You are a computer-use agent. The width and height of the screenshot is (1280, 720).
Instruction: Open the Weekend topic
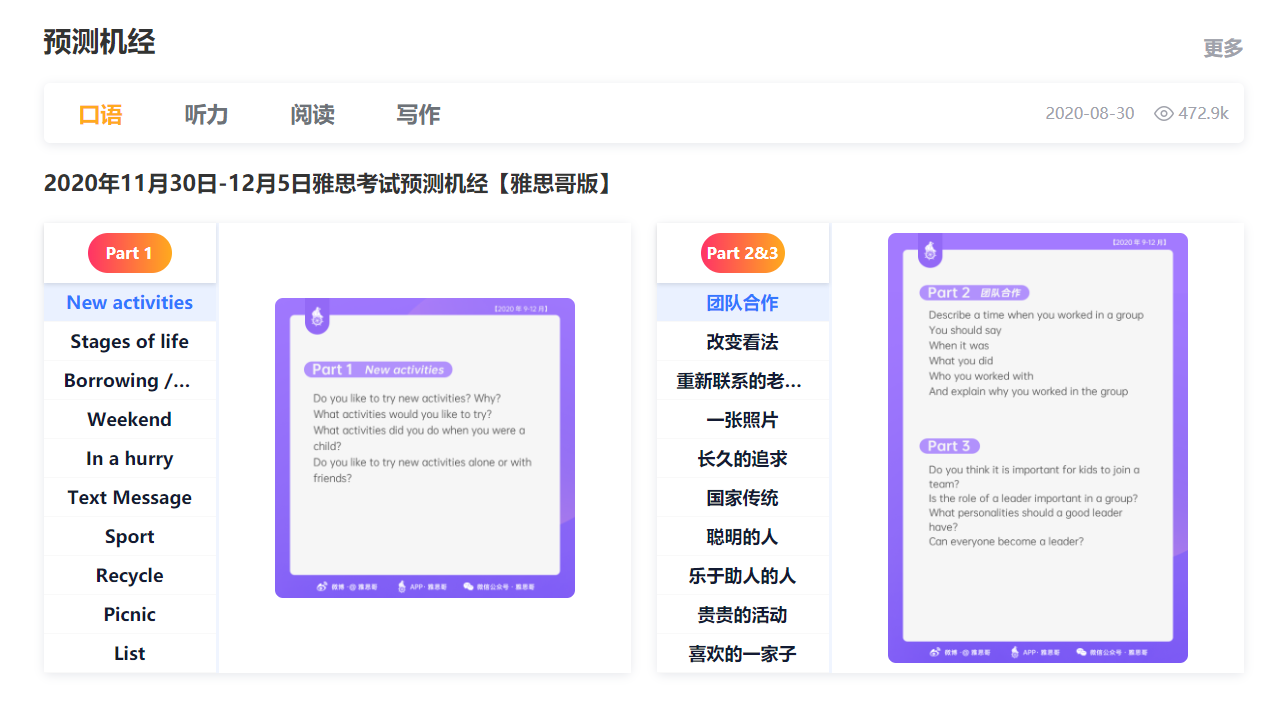point(130,419)
